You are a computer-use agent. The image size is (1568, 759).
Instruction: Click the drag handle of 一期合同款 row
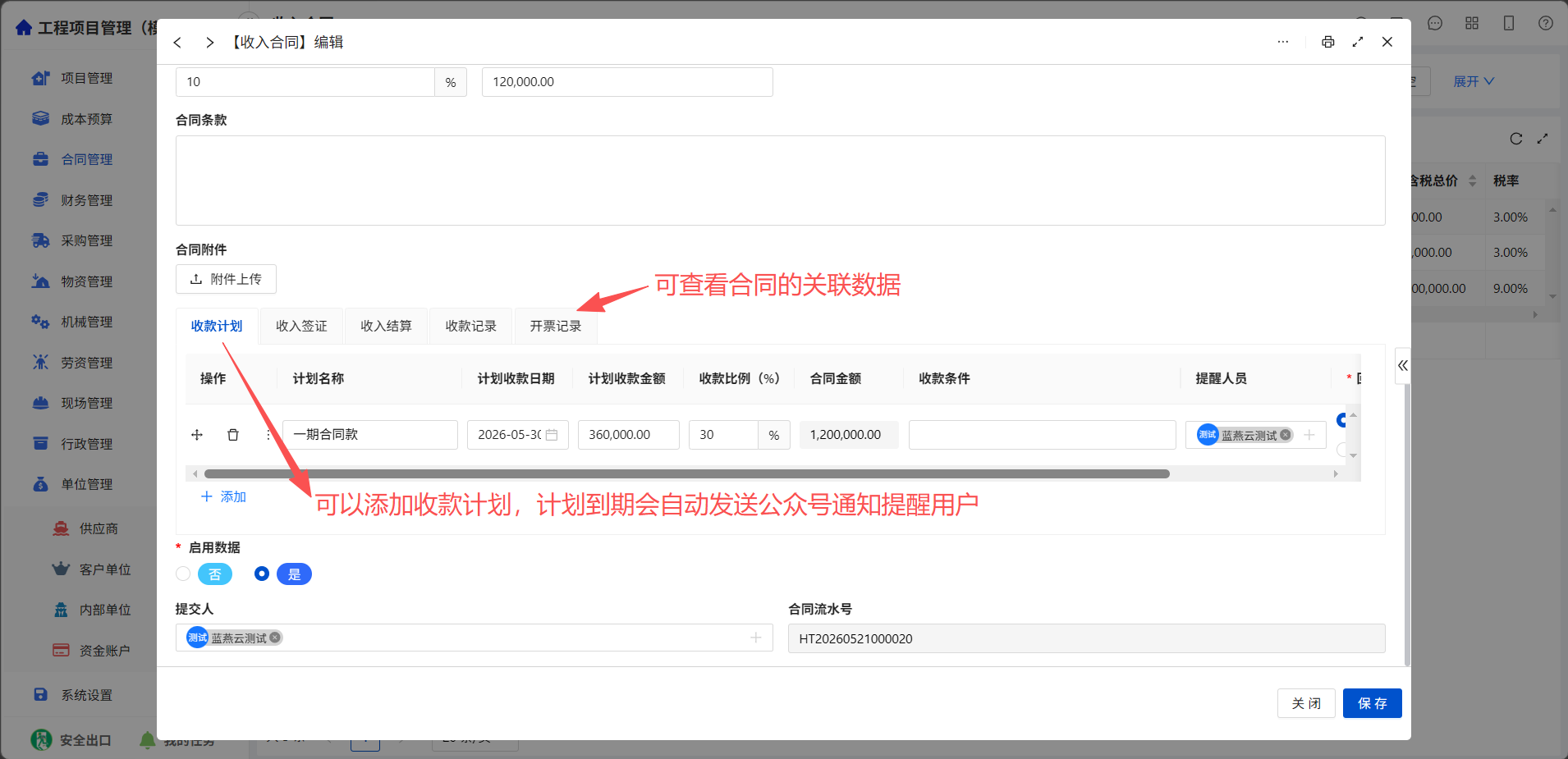[x=197, y=435]
